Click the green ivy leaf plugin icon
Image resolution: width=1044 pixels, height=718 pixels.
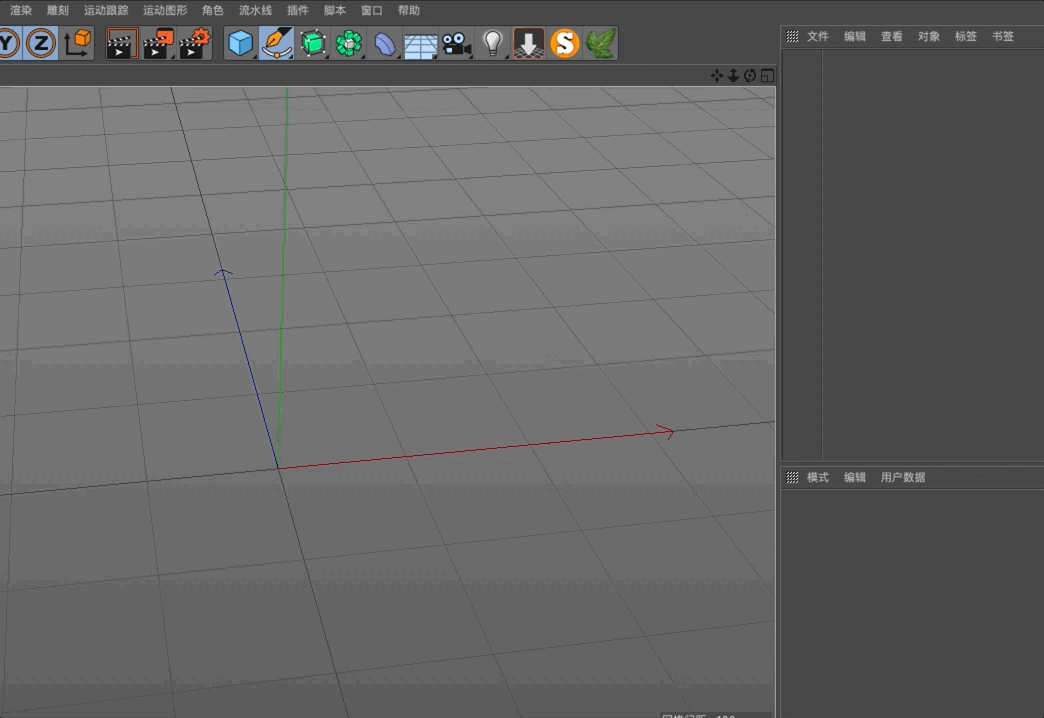[601, 43]
